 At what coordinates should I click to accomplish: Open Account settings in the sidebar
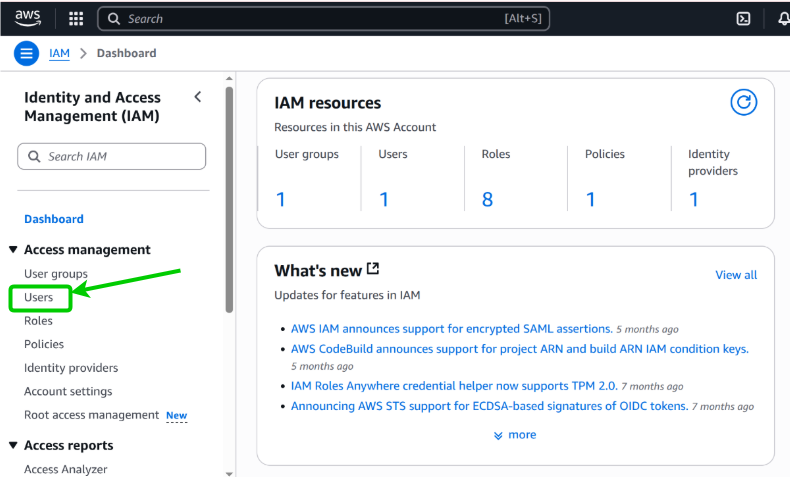coord(68,391)
